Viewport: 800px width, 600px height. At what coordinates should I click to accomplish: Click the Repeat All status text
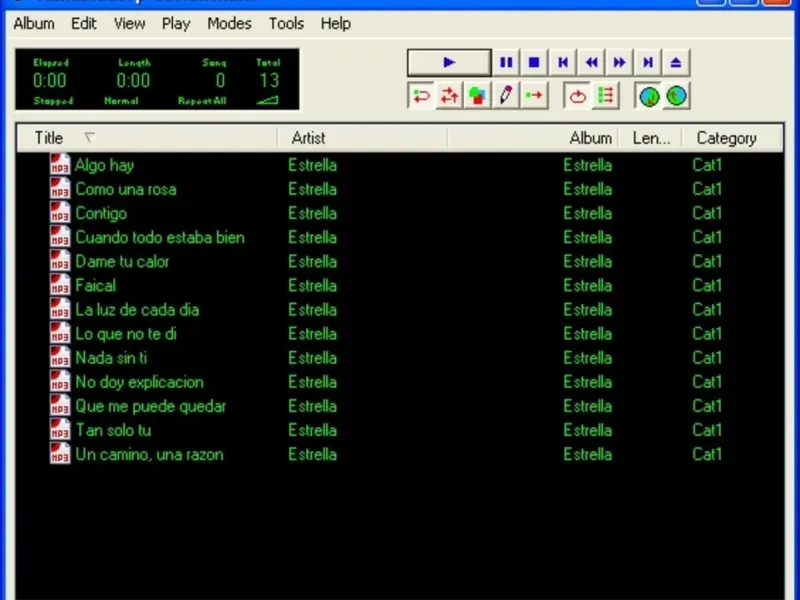[x=202, y=101]
